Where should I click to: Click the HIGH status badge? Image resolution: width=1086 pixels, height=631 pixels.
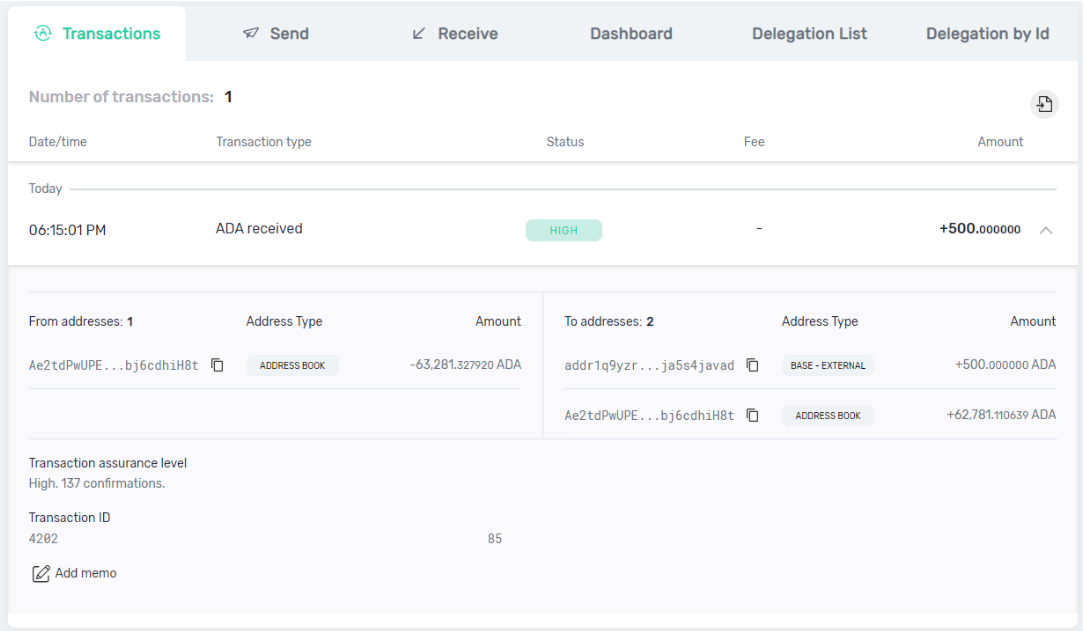(564, 231)
